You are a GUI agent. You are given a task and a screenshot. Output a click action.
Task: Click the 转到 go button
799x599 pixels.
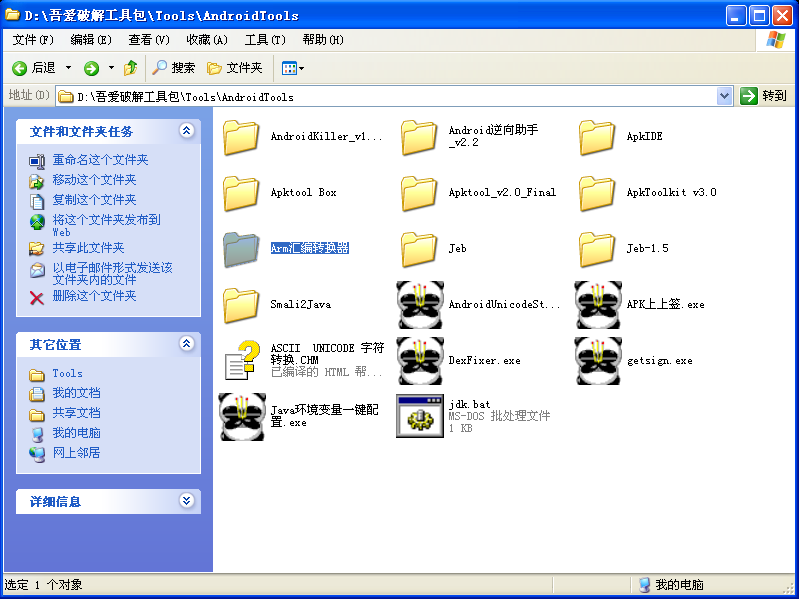pyautogui.click(x=763, y=96)
